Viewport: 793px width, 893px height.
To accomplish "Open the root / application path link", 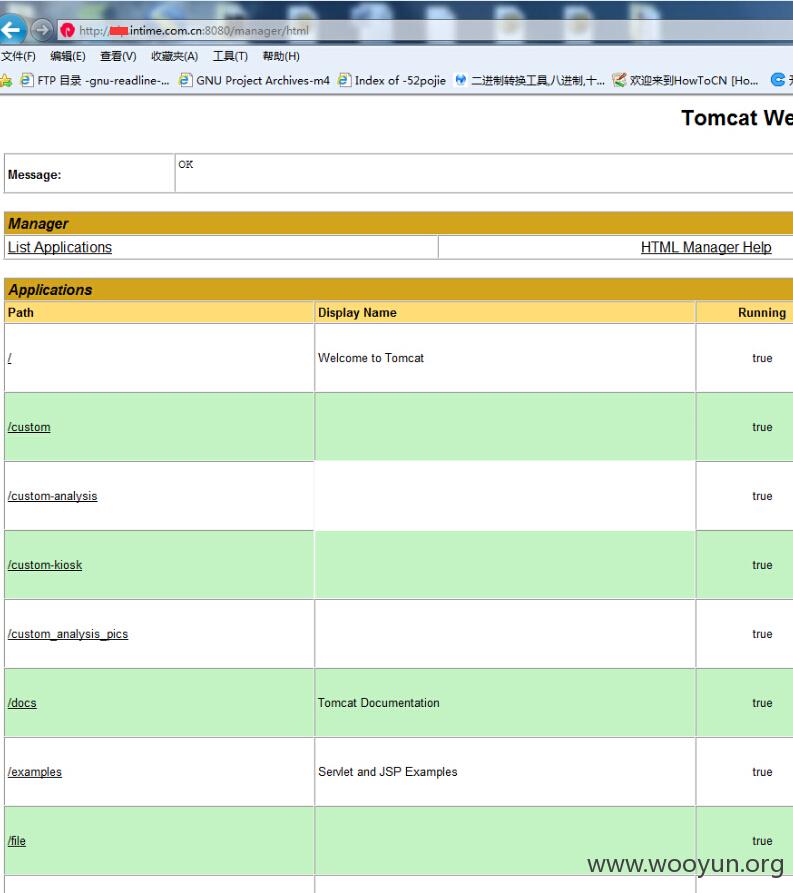I will tap(10, 358).
